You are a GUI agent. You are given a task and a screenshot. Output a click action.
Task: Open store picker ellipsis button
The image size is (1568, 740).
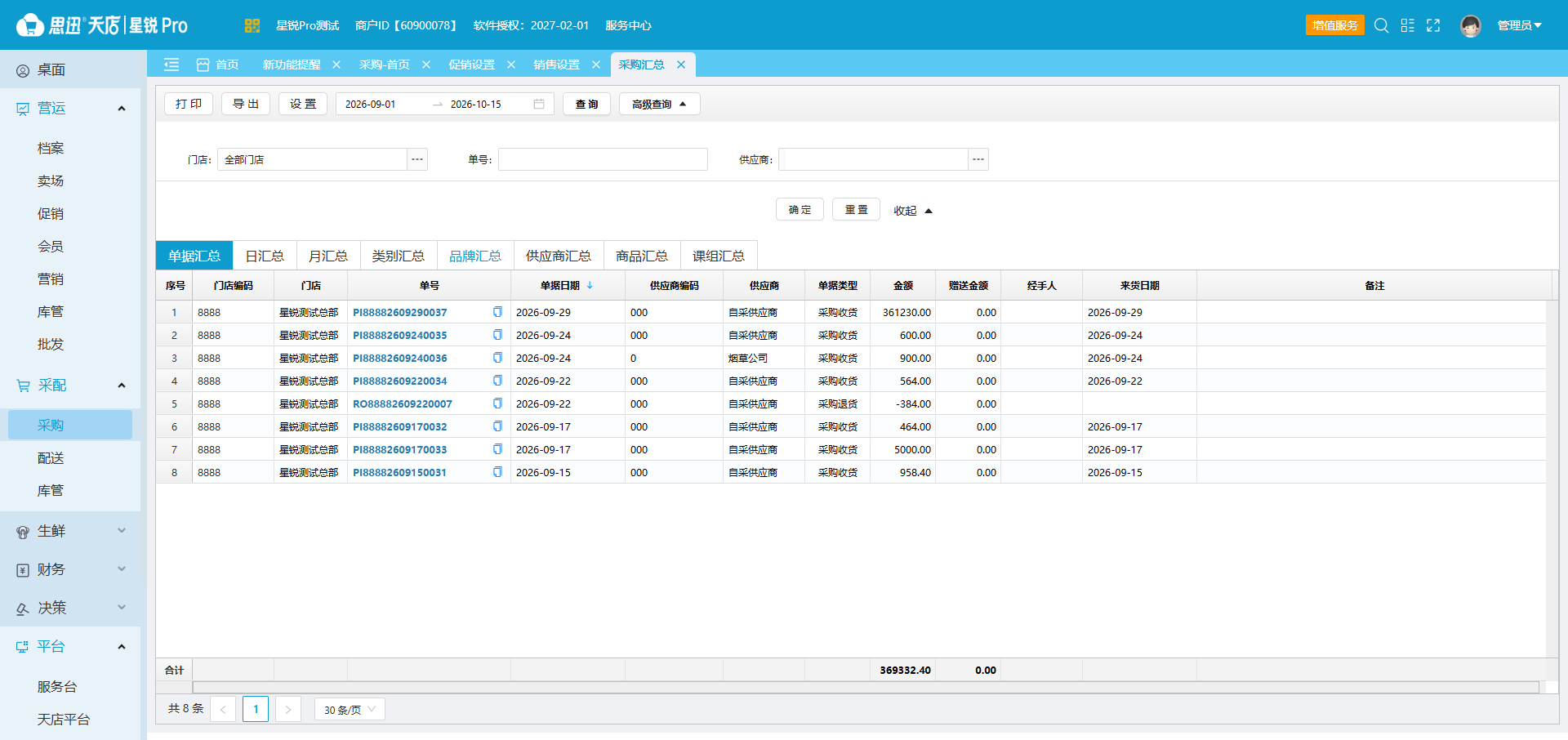pyautogui.click(x=417, y=159)
